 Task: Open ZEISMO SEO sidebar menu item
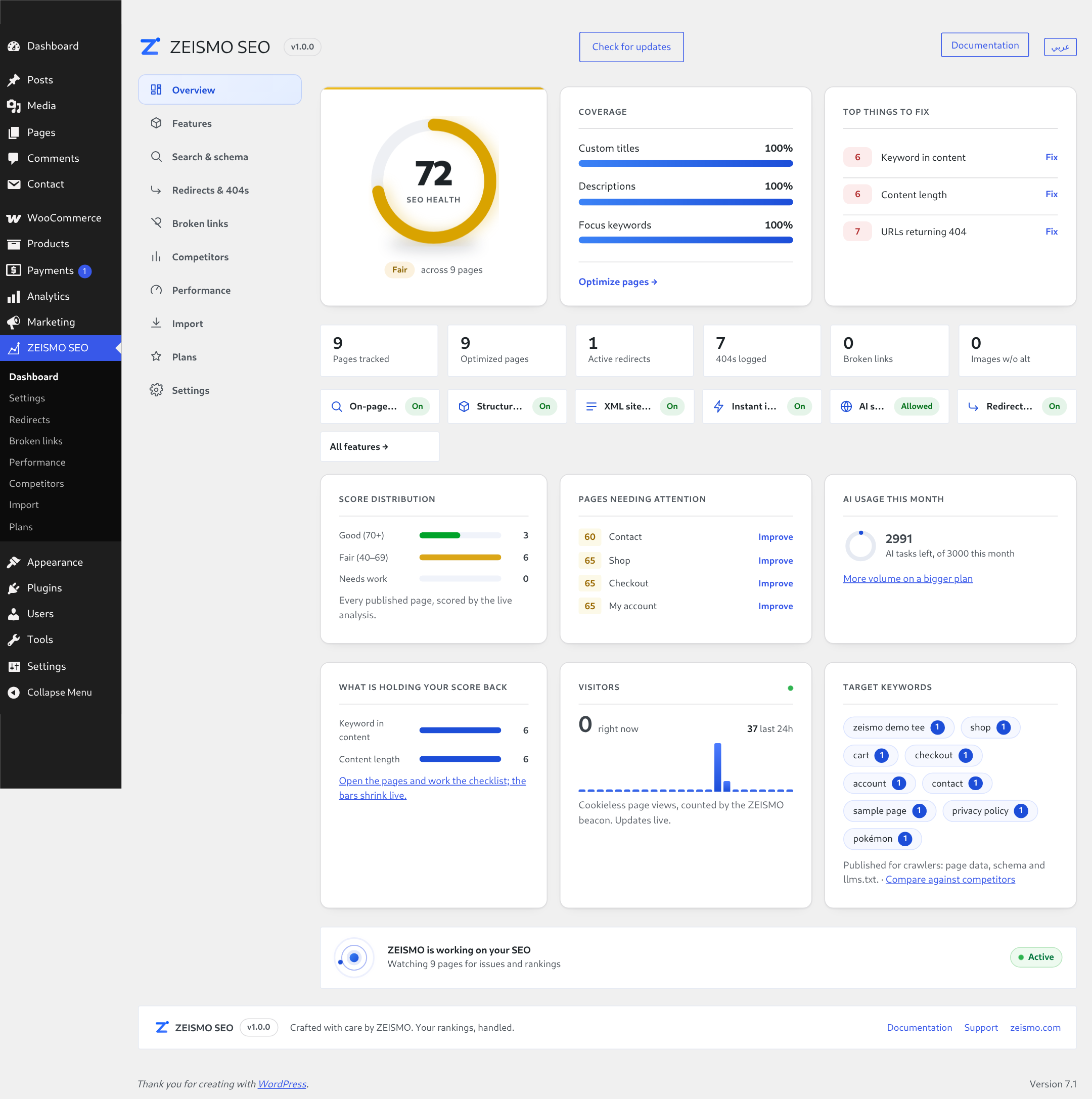coord(61,348)
